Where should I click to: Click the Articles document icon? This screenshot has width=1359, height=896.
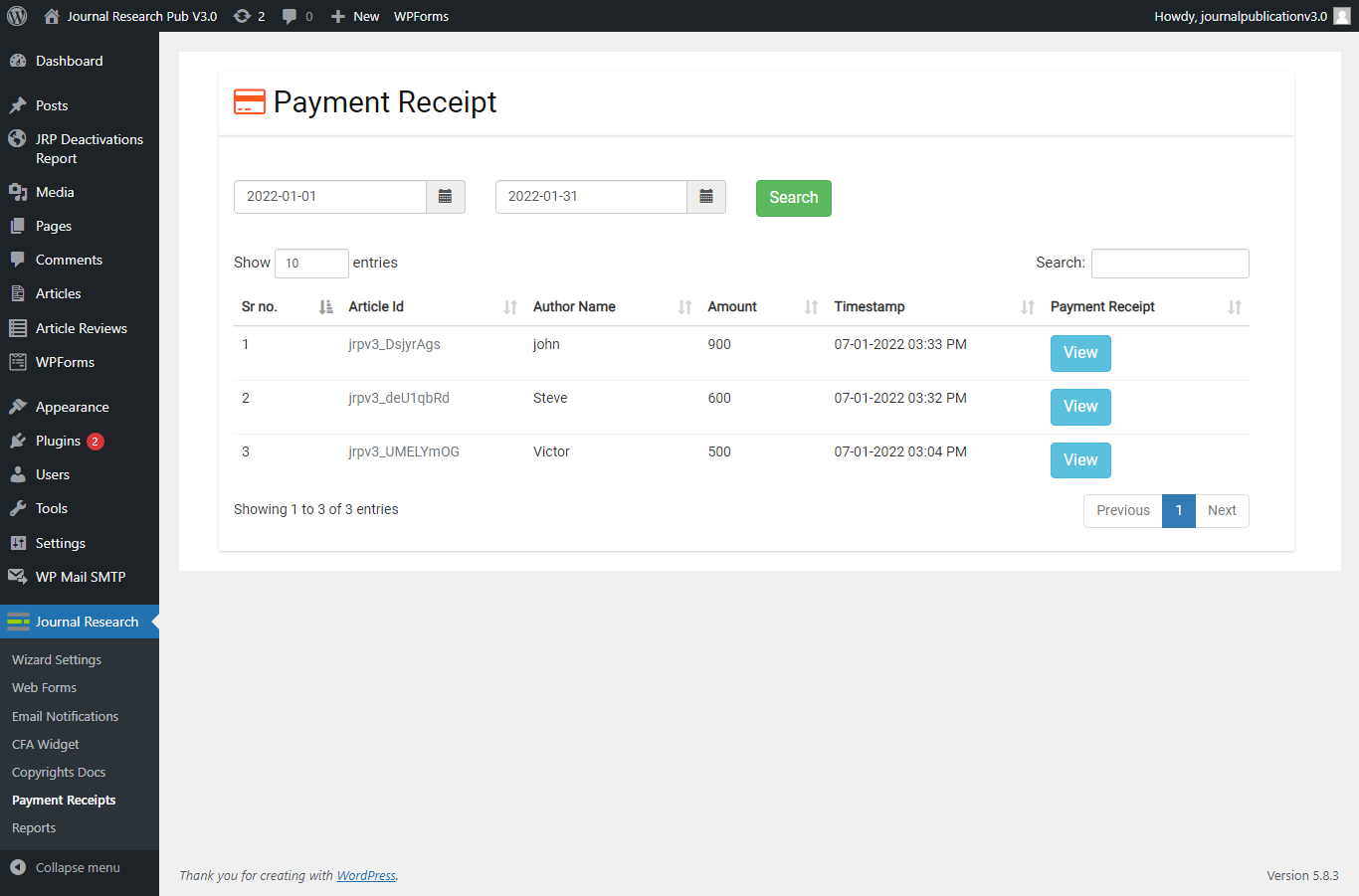[x=18, y=293]
